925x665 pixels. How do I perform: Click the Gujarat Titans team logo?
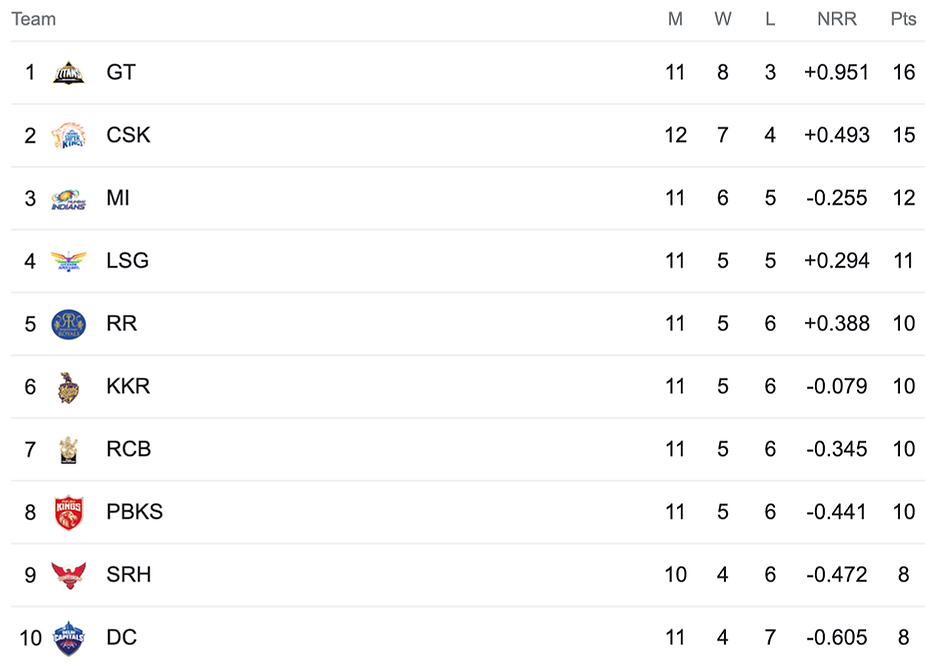coord(69,73)
